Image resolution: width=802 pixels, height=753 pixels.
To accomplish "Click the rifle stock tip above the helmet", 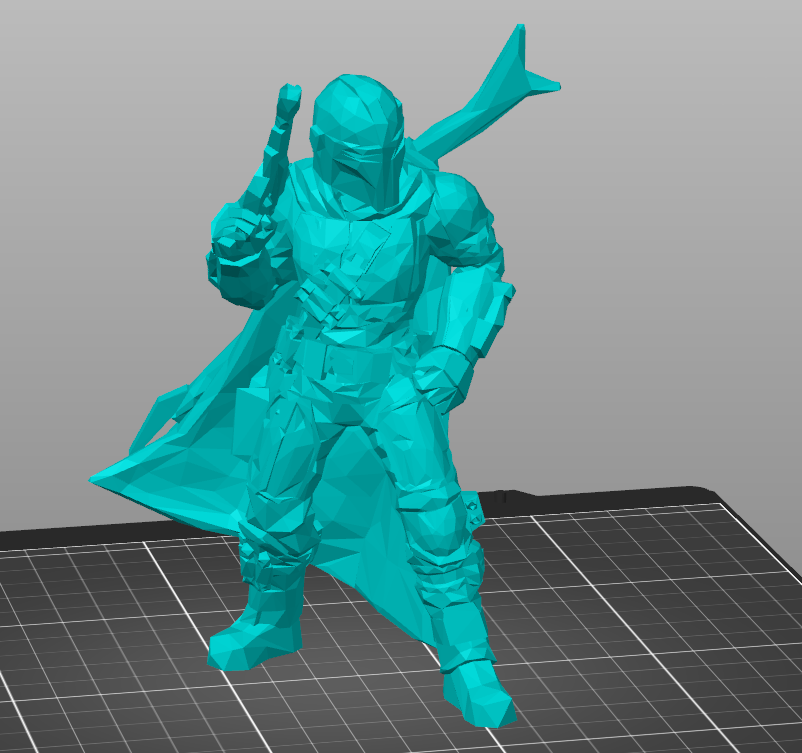I will (x=520, y=45).
